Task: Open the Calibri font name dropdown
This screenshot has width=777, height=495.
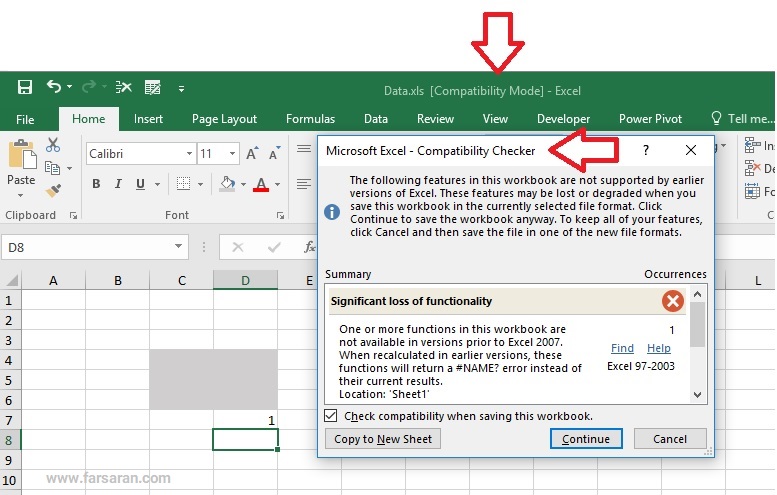Action: pos(189,154)
